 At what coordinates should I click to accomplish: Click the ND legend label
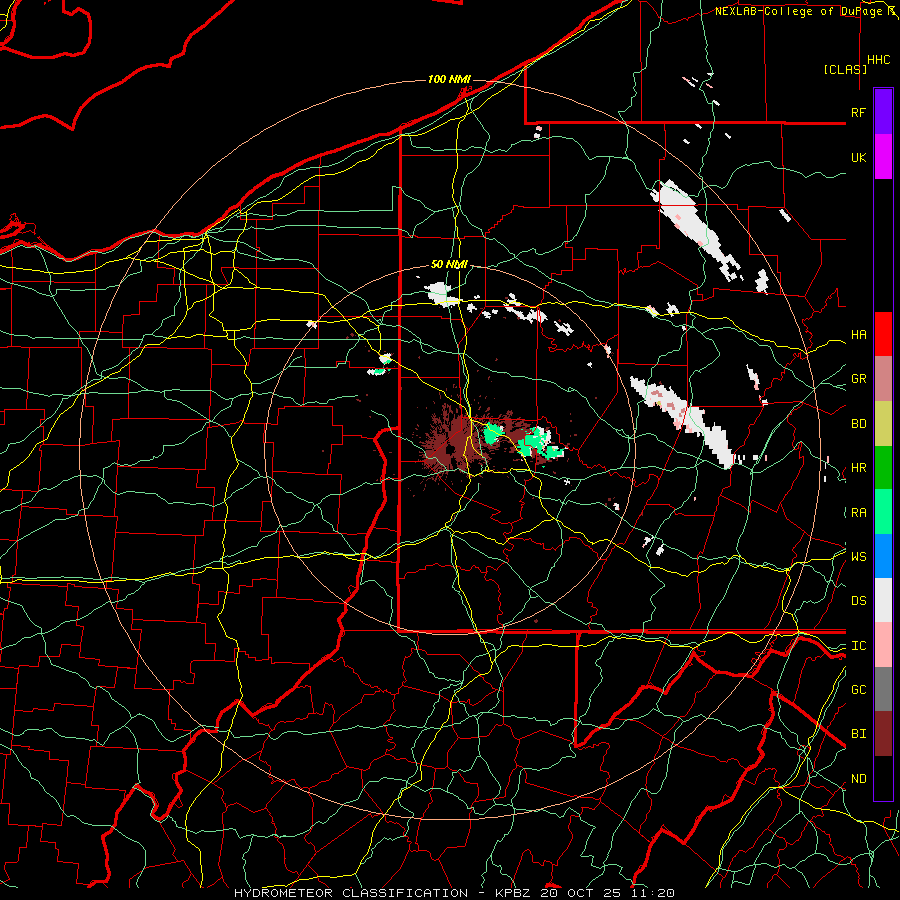click(858, 779)
